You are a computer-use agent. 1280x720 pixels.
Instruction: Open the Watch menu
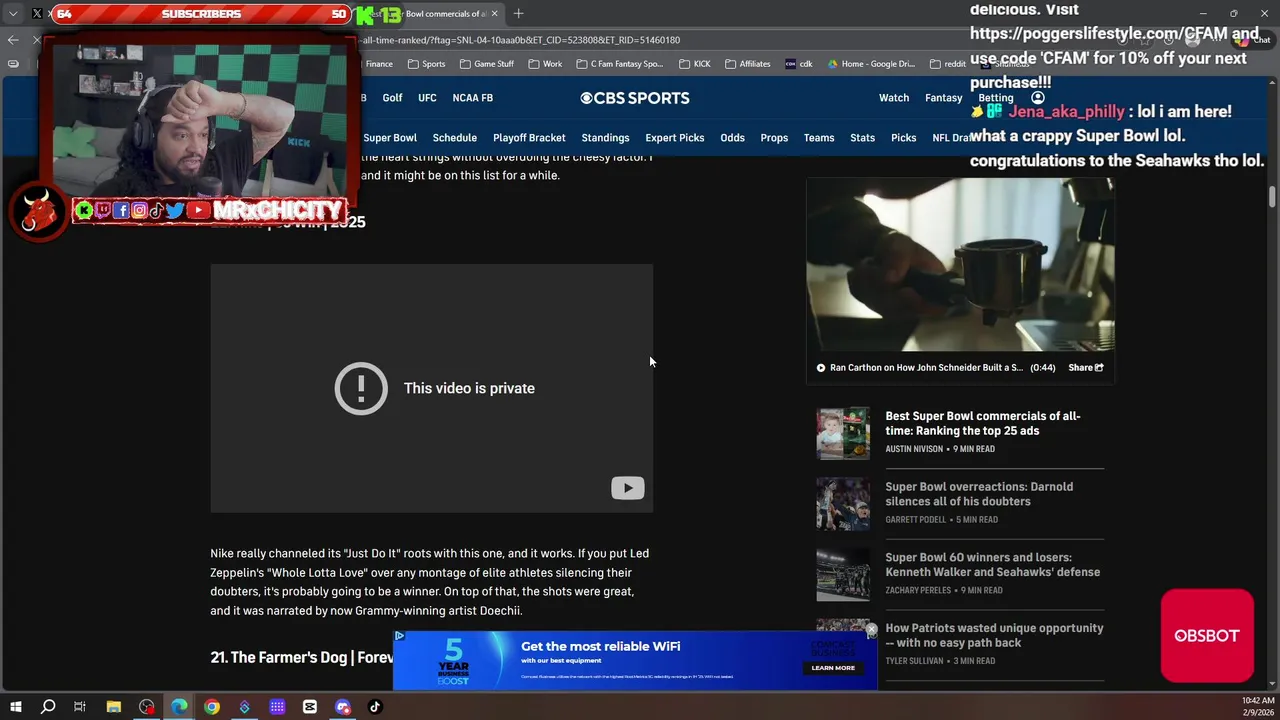894,98
